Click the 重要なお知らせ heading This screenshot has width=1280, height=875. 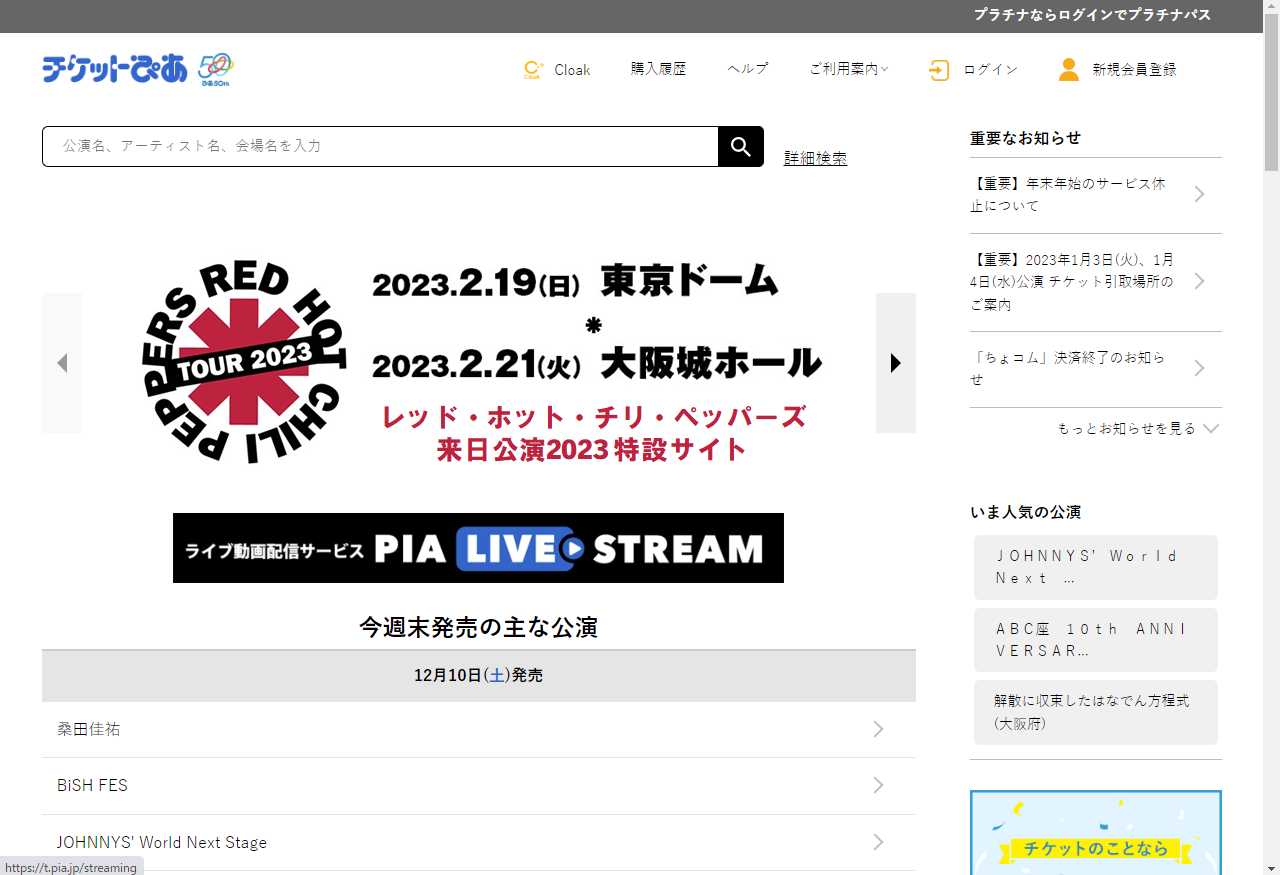[x=1025, y=138]
